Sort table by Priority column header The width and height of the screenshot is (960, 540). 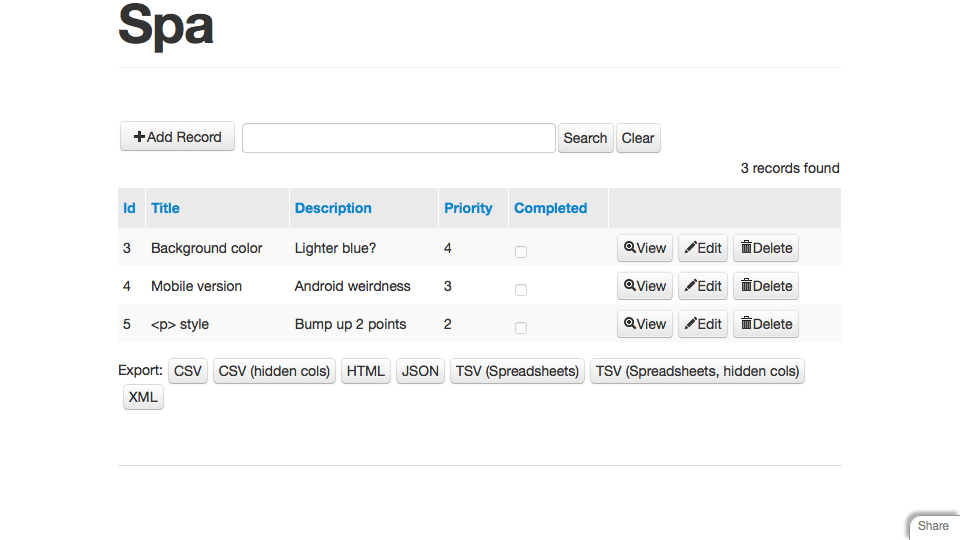coord(468,208)
